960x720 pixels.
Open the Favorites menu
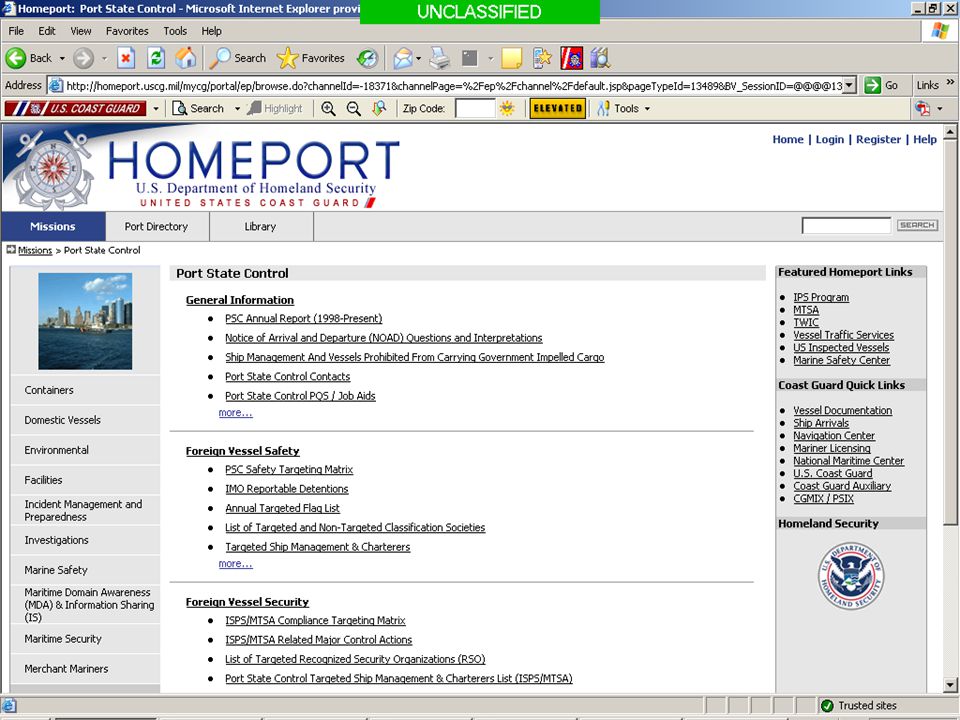click(x=127, y=31)
